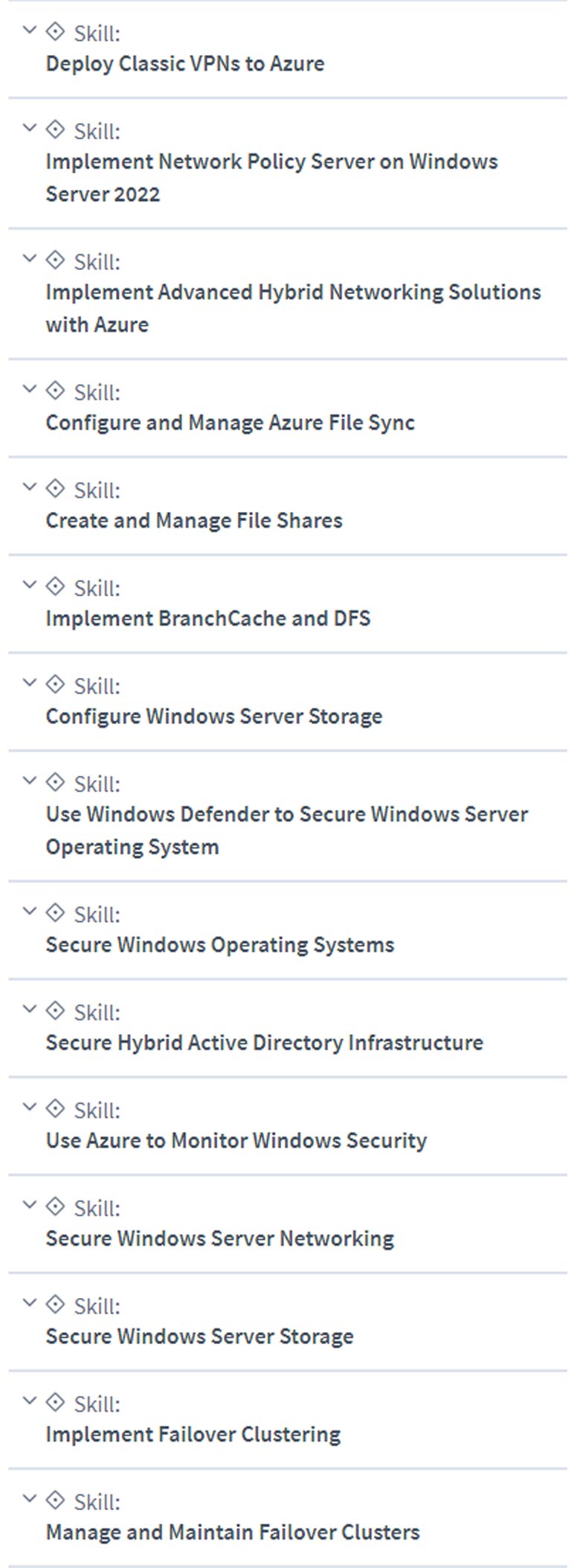580x1568 pixels.
Task: Open Implement Advanced Hybrid Networking Solutions with Azure
Action: point(293,308)
